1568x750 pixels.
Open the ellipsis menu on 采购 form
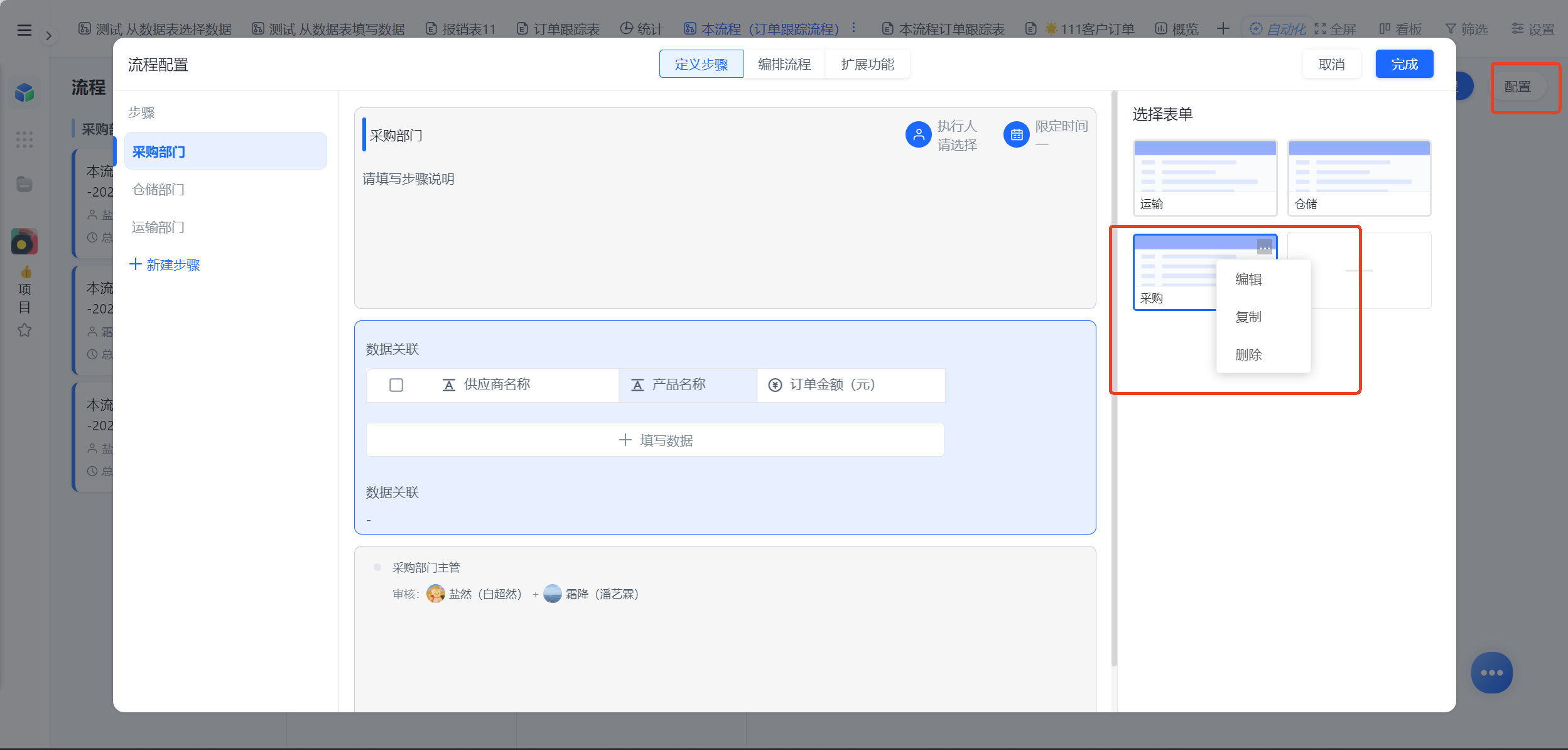pos(1265,247)
